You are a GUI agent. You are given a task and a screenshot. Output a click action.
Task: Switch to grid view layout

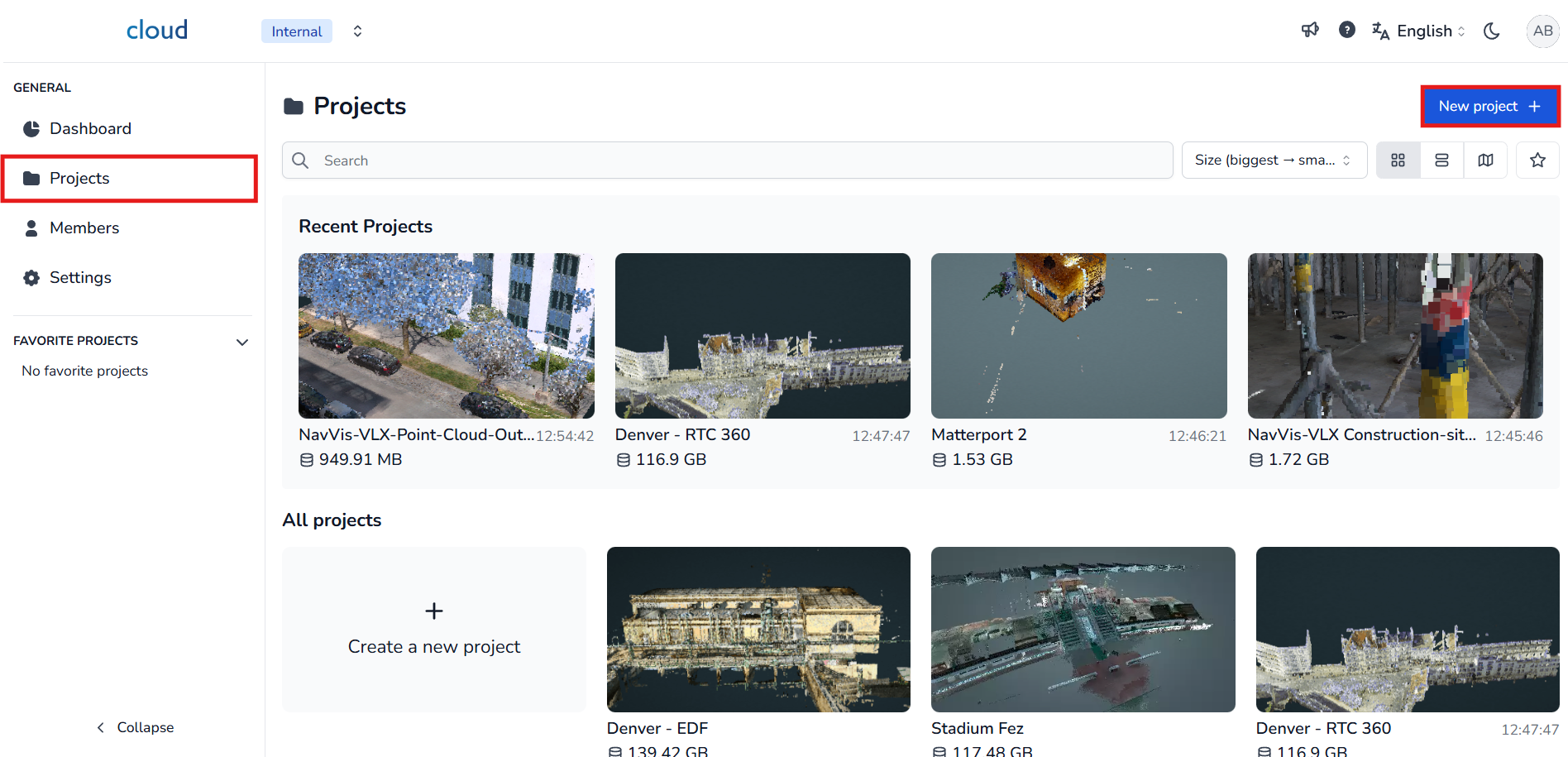click(x=1398, y=161)
